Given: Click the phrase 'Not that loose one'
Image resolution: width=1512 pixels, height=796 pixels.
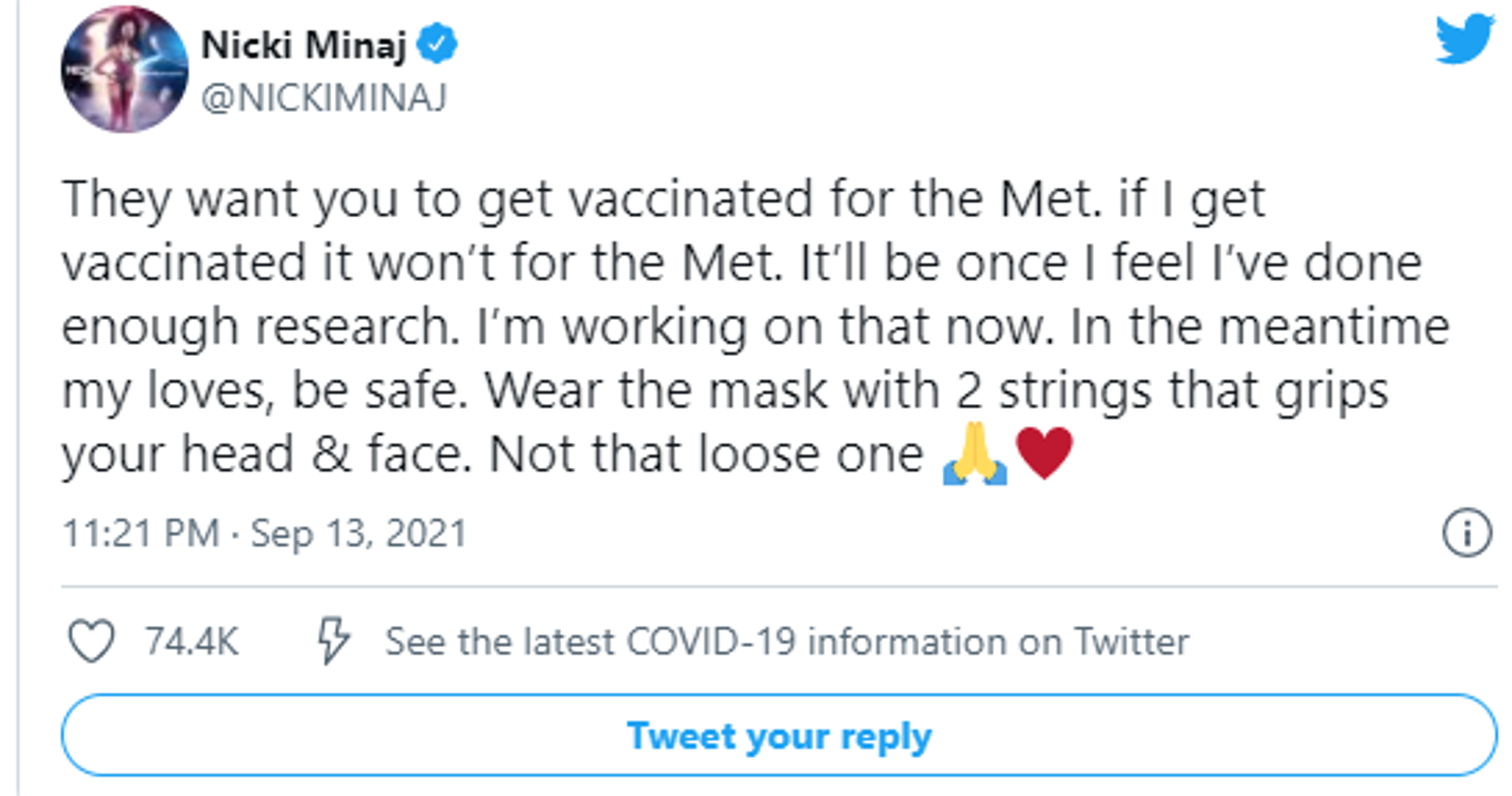Looking at the screenshot, I should (706, 454).
